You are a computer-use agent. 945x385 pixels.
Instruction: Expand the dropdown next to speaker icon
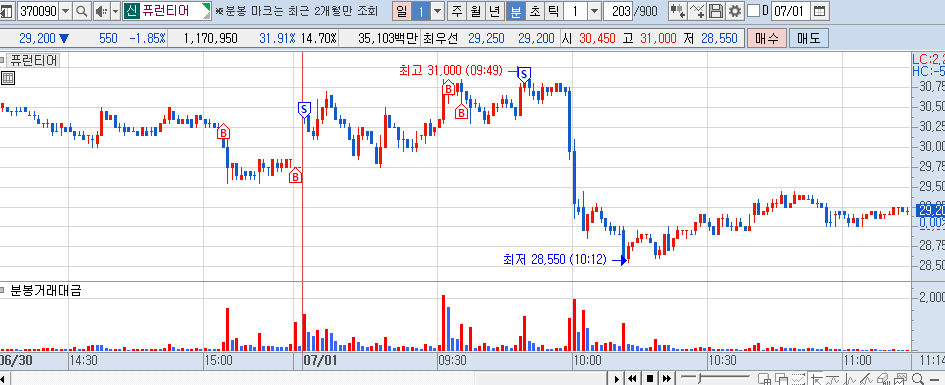[115, 10]
